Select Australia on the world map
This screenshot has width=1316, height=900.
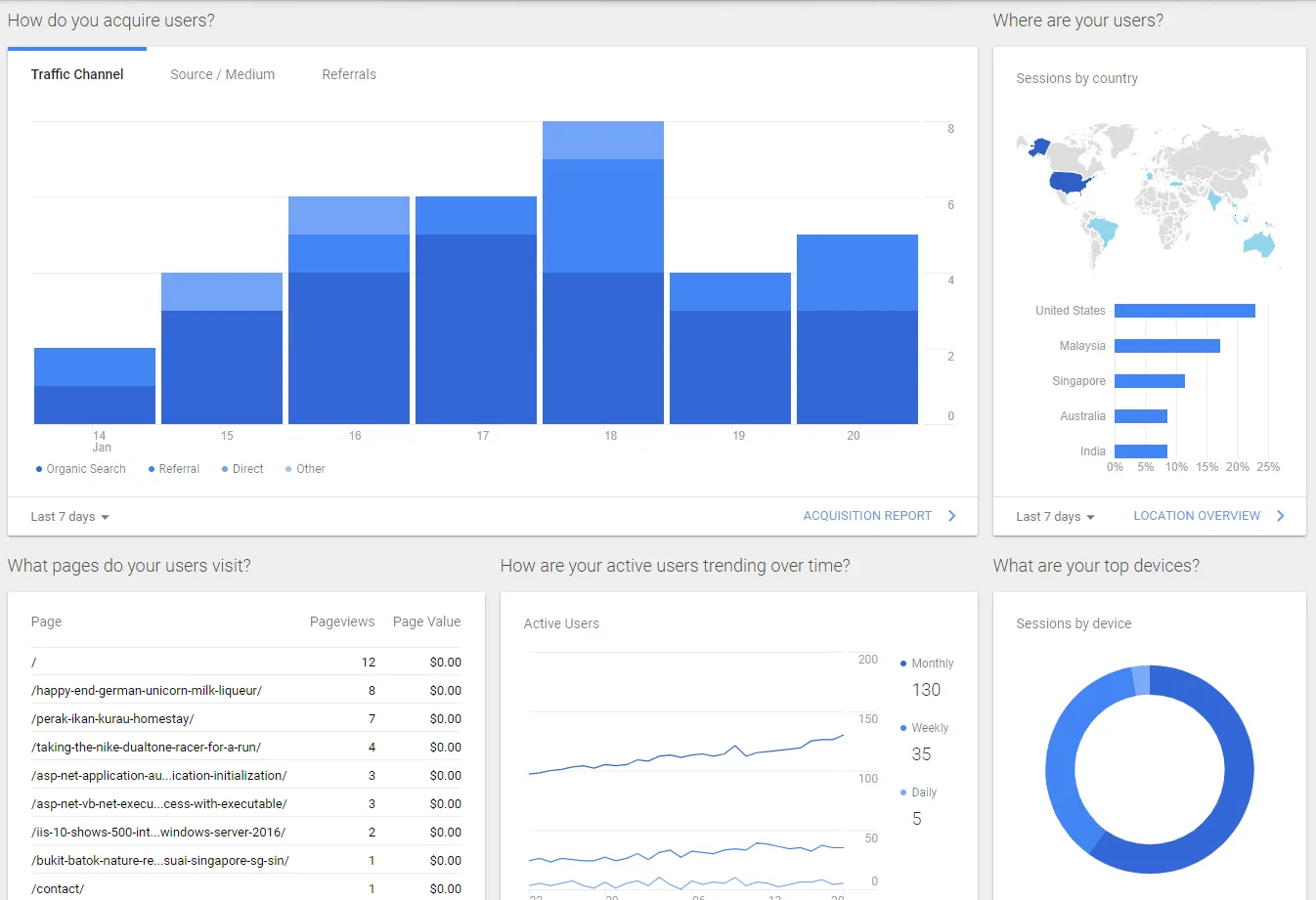pos(1257,241)
